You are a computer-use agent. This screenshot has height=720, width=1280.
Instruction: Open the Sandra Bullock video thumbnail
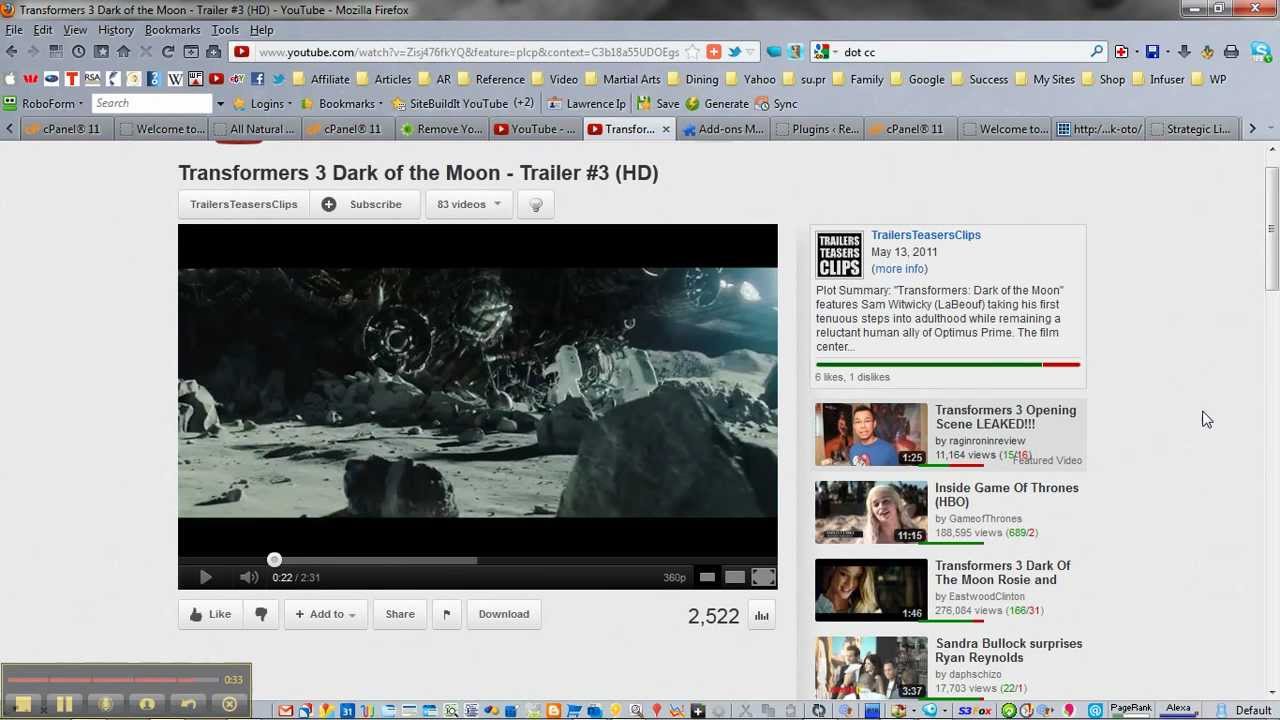point(871,668)
